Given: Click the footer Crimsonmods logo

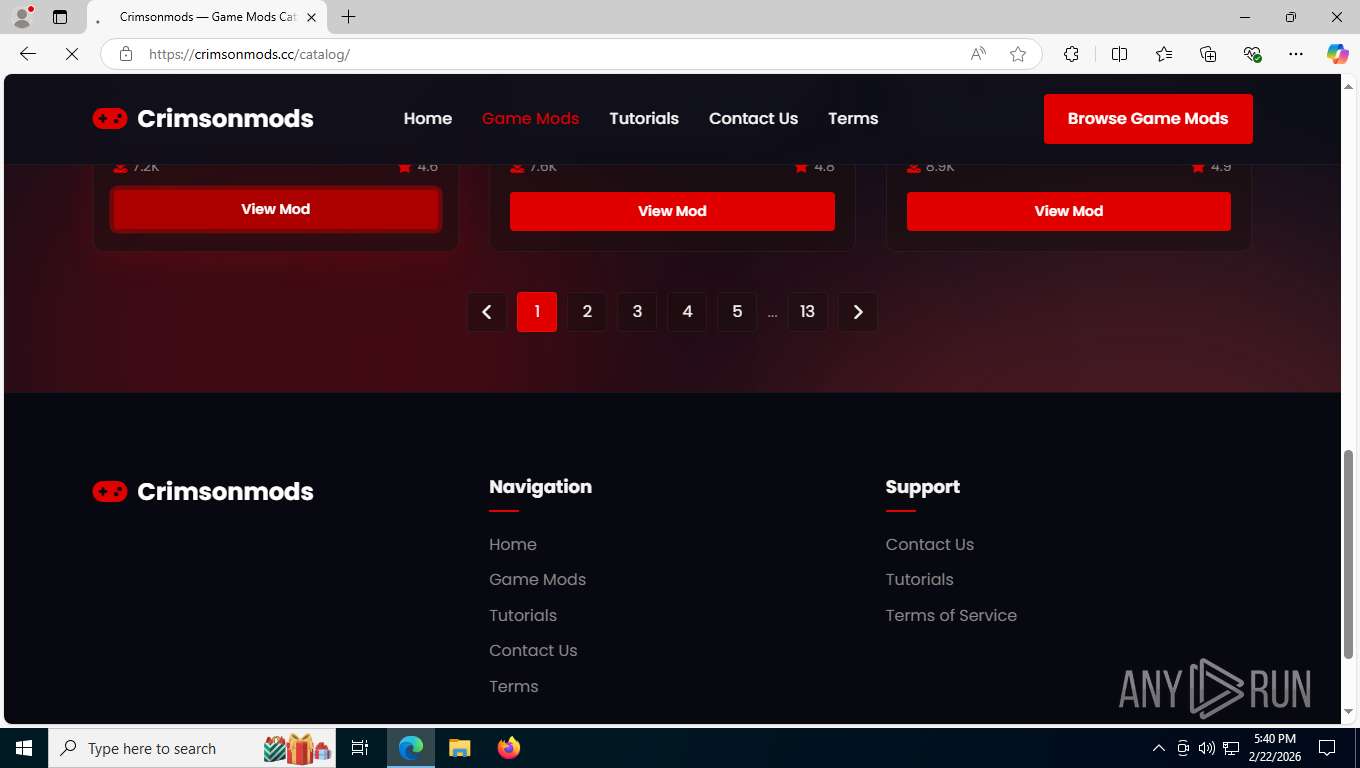Looking at the screenshot, I should click(x=203, y=491).
